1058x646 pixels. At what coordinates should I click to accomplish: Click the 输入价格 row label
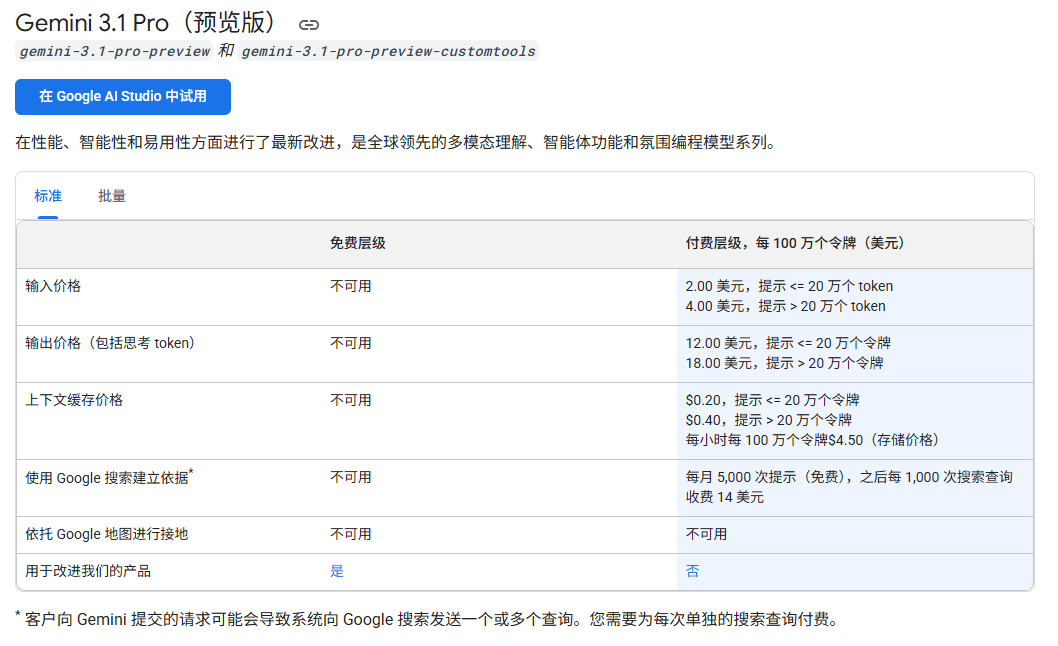(x=53, y=286)
